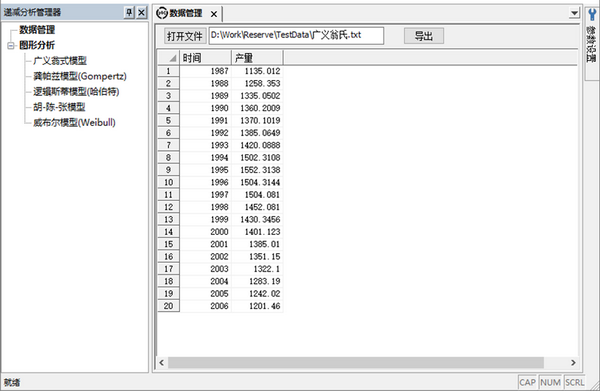Click the cell with value 1370.1019
Viewport: 600px width, 391px height.
(257, 121)
